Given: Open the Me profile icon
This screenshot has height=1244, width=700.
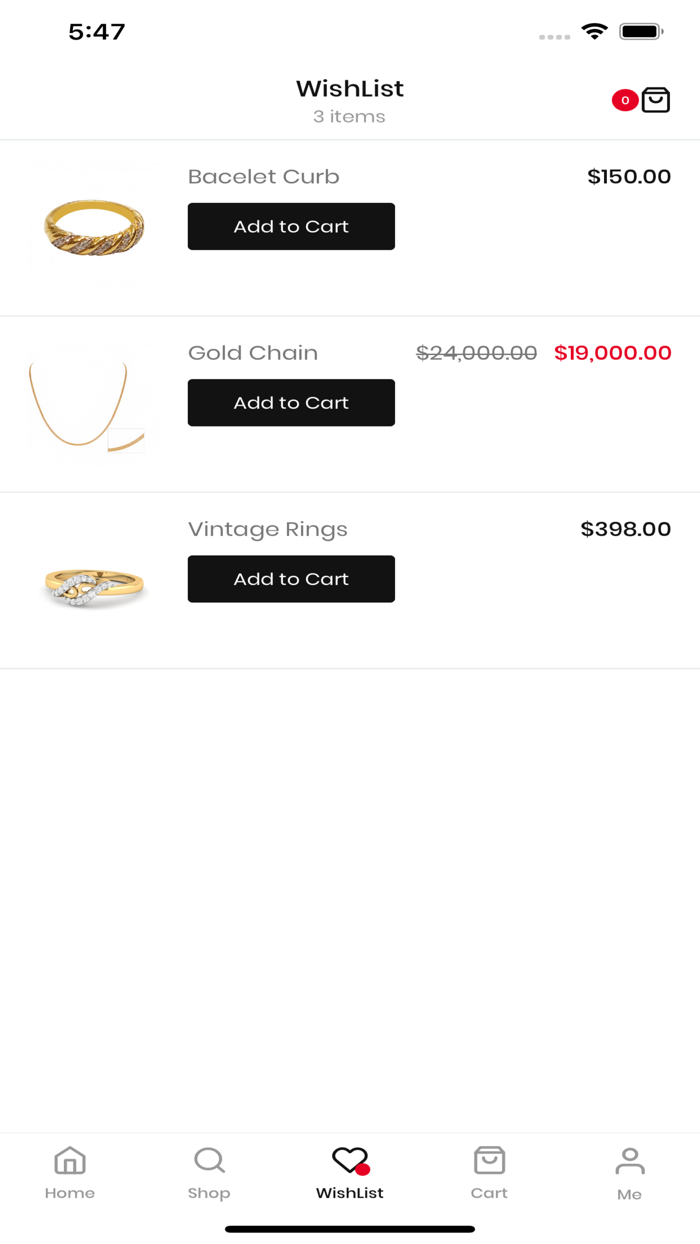Looking at the screenshot, I should 630,1160.
